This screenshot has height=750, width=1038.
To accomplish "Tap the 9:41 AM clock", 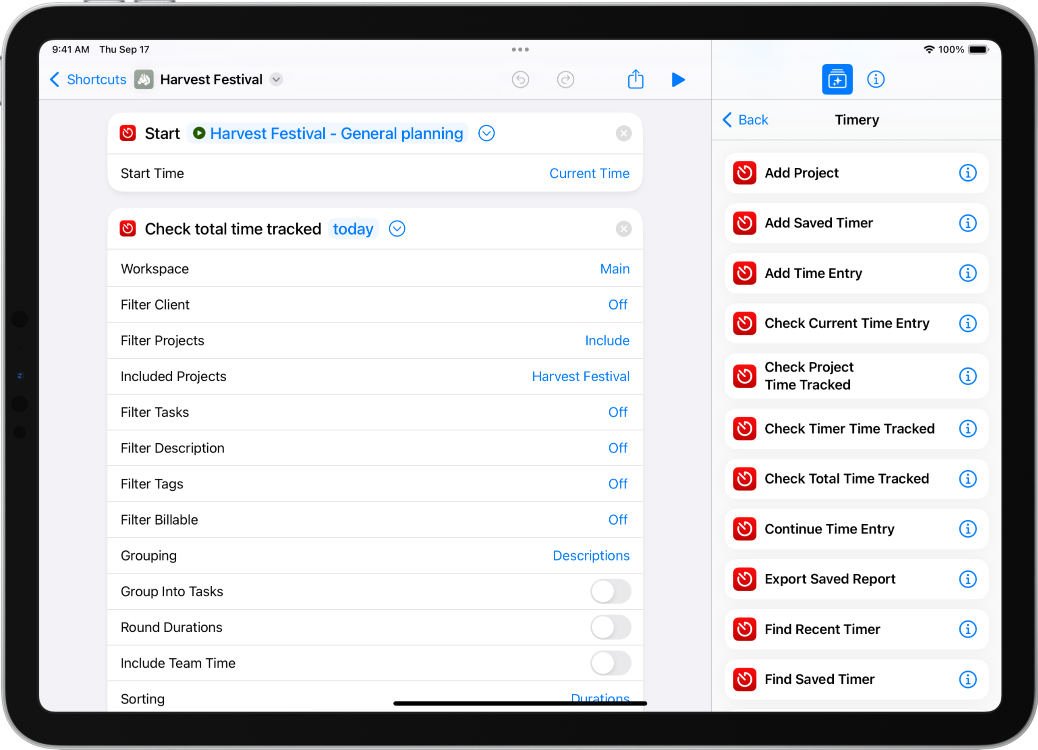I will (x=71, y=50).
